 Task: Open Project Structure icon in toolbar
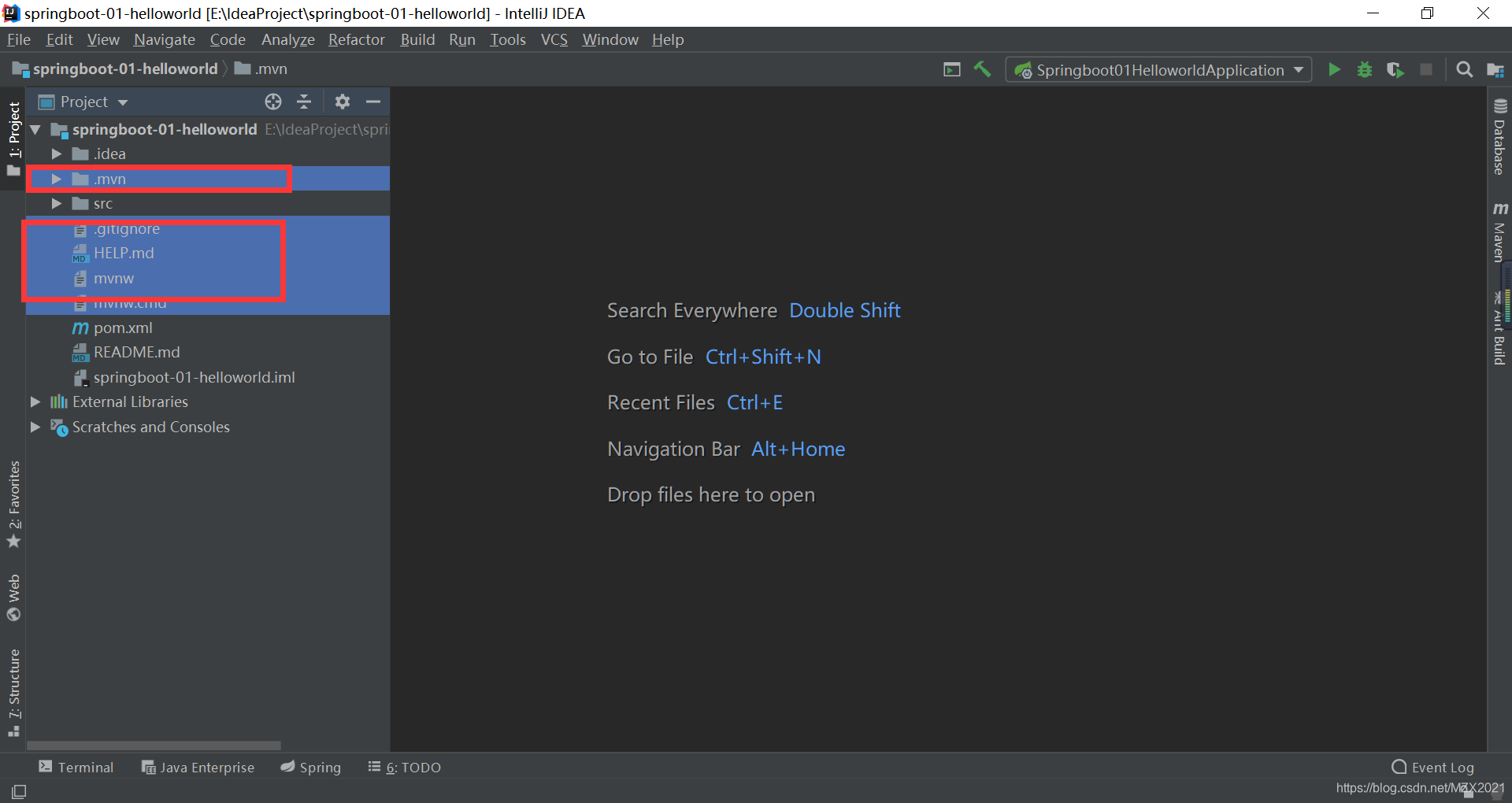pos(1495,69)
